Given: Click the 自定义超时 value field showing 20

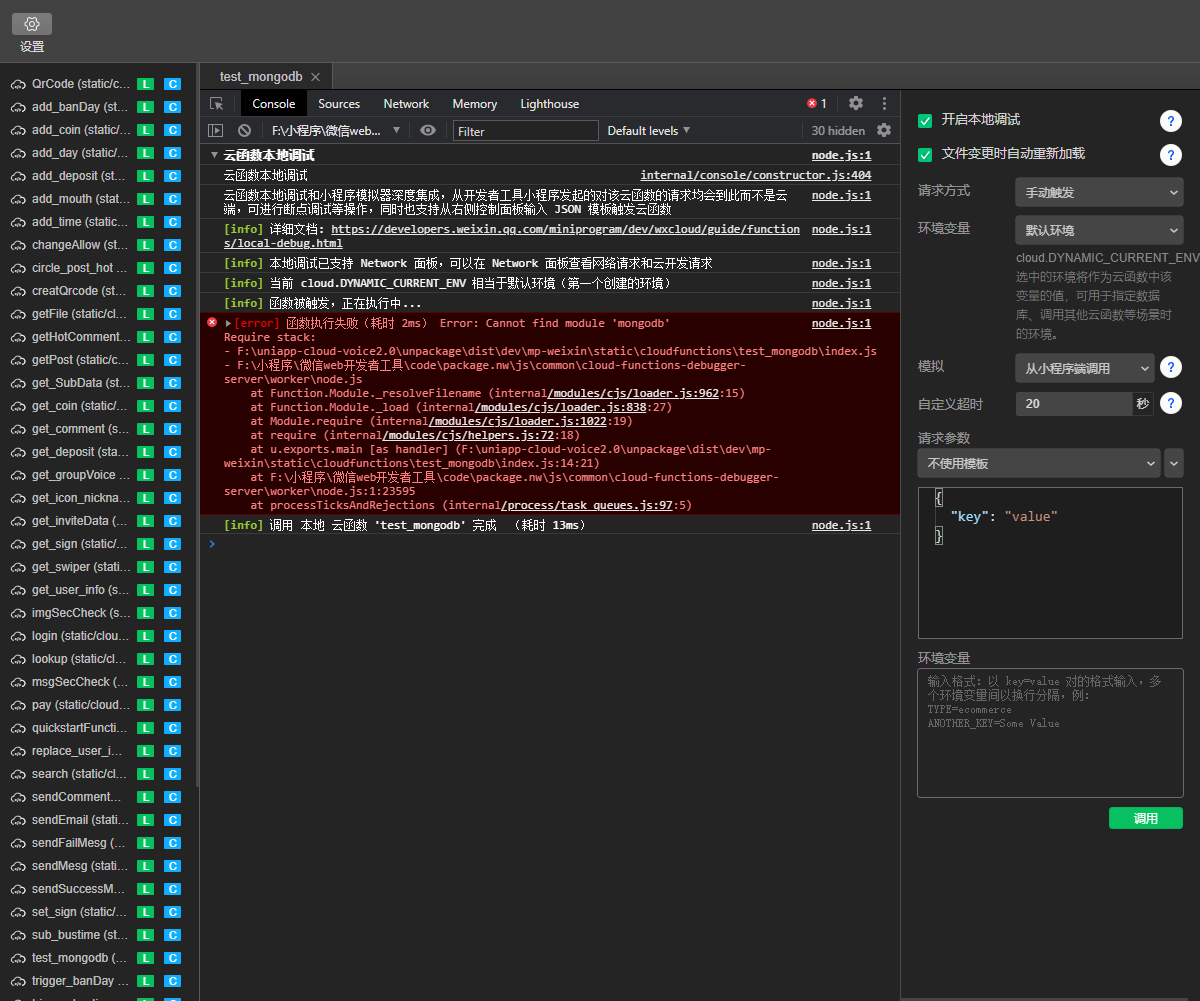Looking at the screenshot, I should [x=1073, y=404].
